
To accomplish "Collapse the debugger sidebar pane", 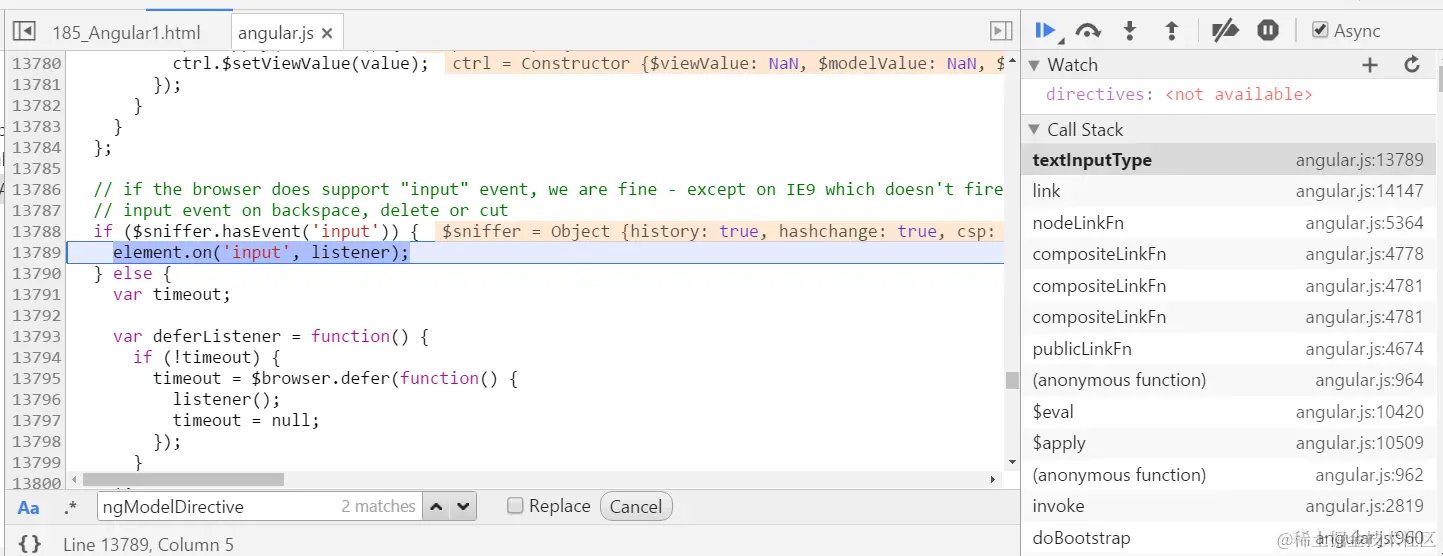I will [x=1001, y=32].
